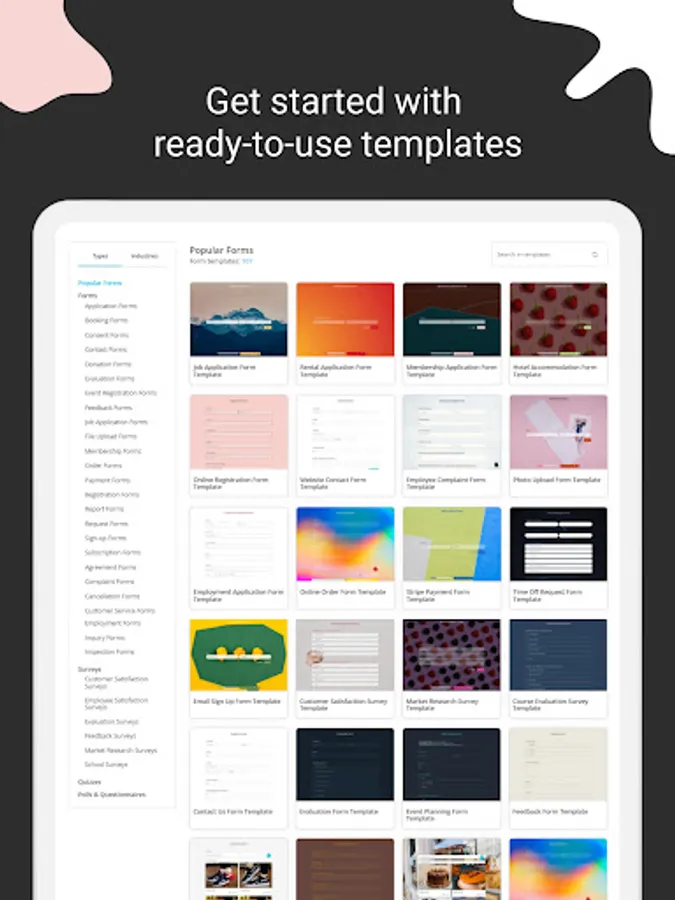Open Photo Upload Form Template thumbnail
Viewport: 675px width, 900px height.
(x=558, y=432)
